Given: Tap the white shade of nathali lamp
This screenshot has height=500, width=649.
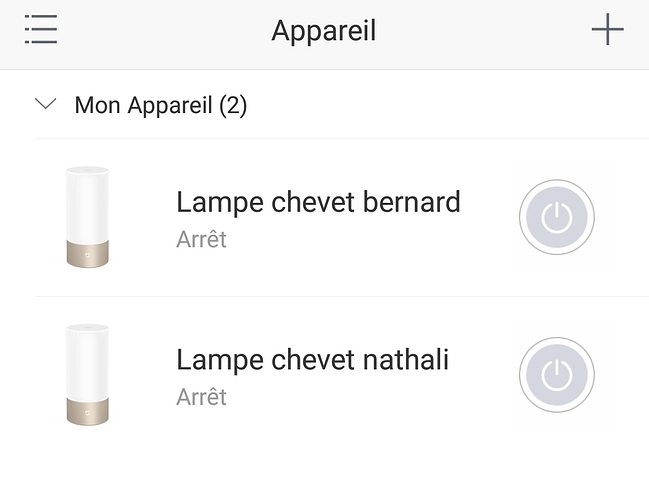Looking at the screenshot, I should click(x=87, y=360).
